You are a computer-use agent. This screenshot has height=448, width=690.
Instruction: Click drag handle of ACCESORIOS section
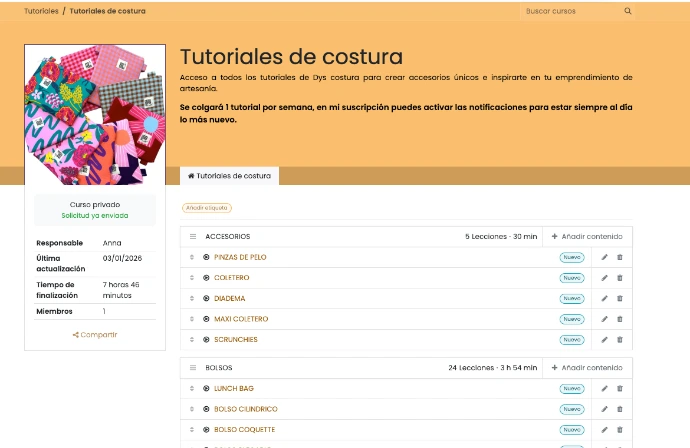(193, 237)
